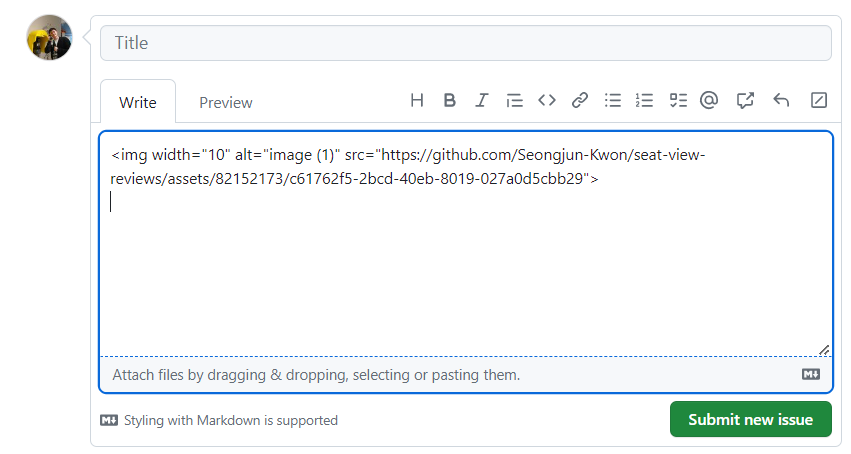Switch to the Preview tab
The image size is (851, 454).
pos(226,102)
